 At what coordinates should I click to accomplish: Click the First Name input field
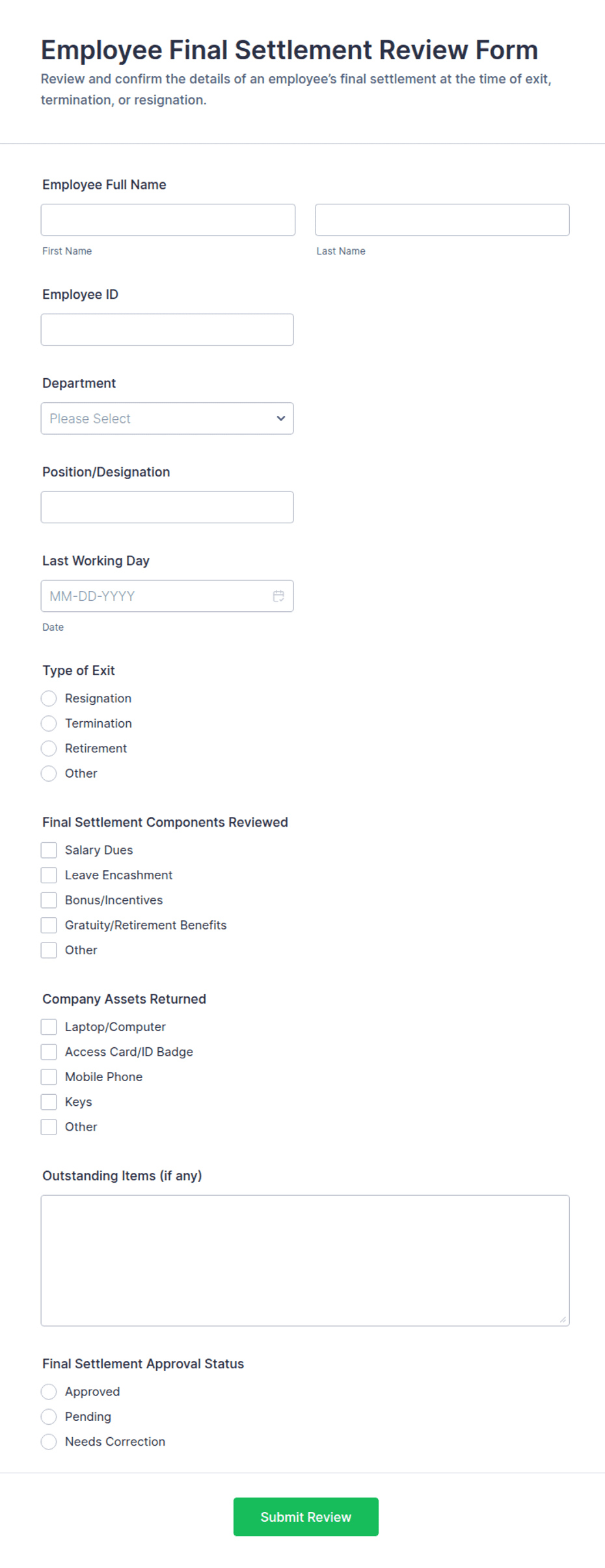(167, 219)
